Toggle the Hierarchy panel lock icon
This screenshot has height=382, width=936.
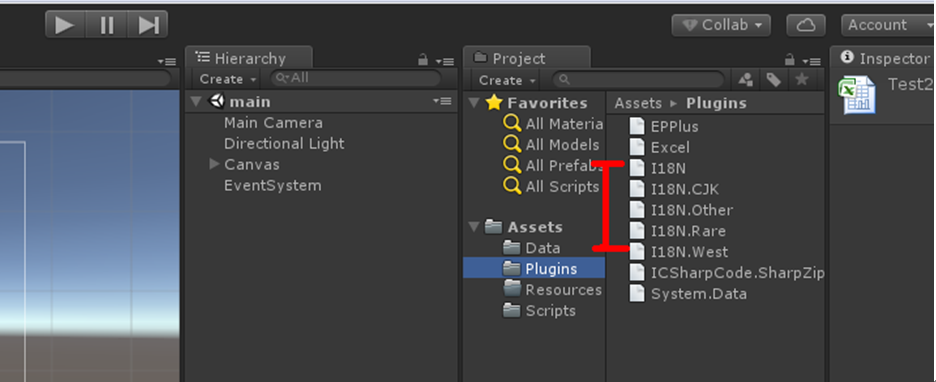pyautogui.click(x=423, y=60)
